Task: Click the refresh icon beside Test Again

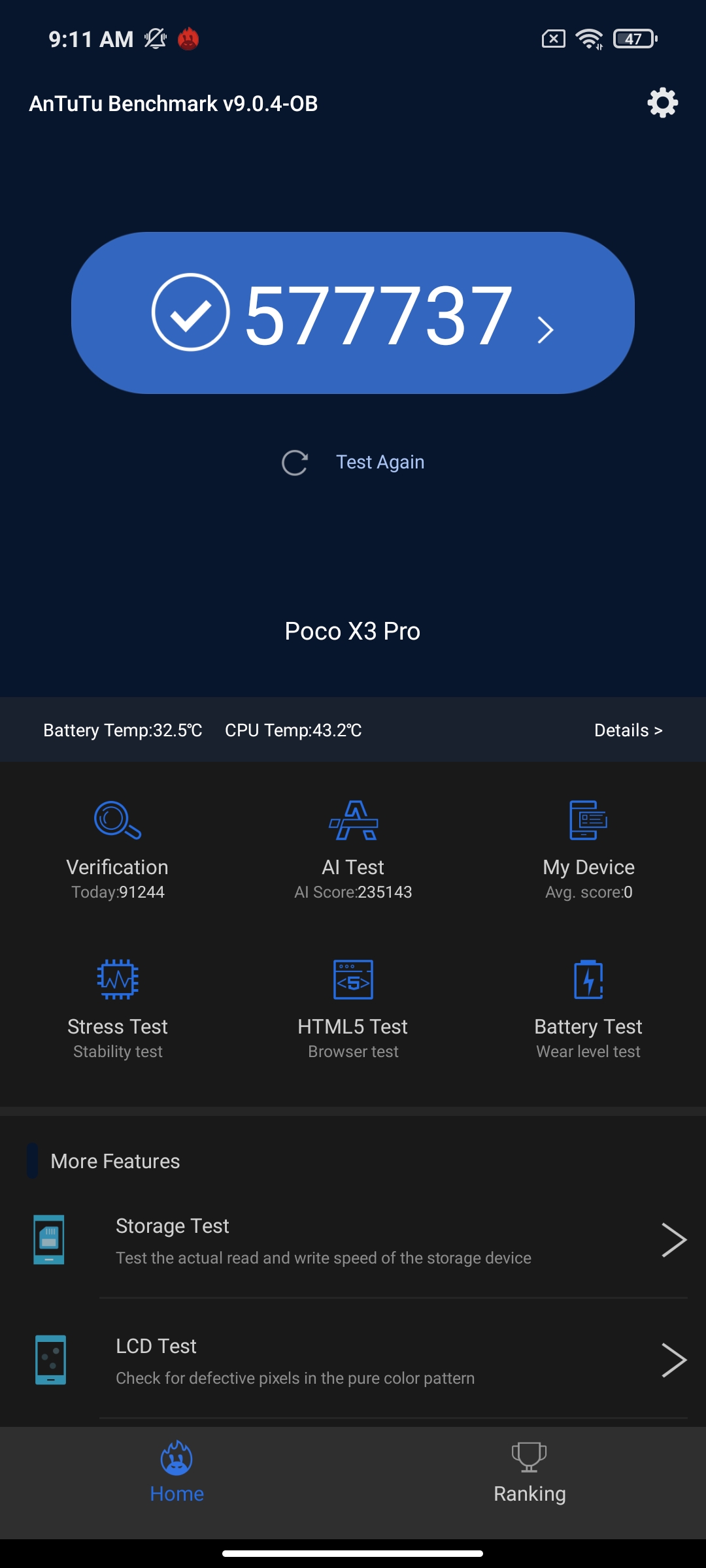Action: [x=295, y=463]
